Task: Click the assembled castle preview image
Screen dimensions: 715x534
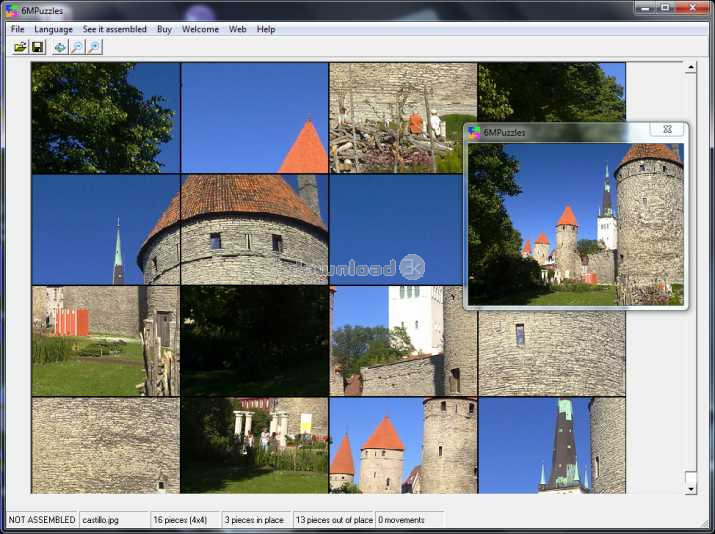Action: pyautogui.click(x=576, y=224)
